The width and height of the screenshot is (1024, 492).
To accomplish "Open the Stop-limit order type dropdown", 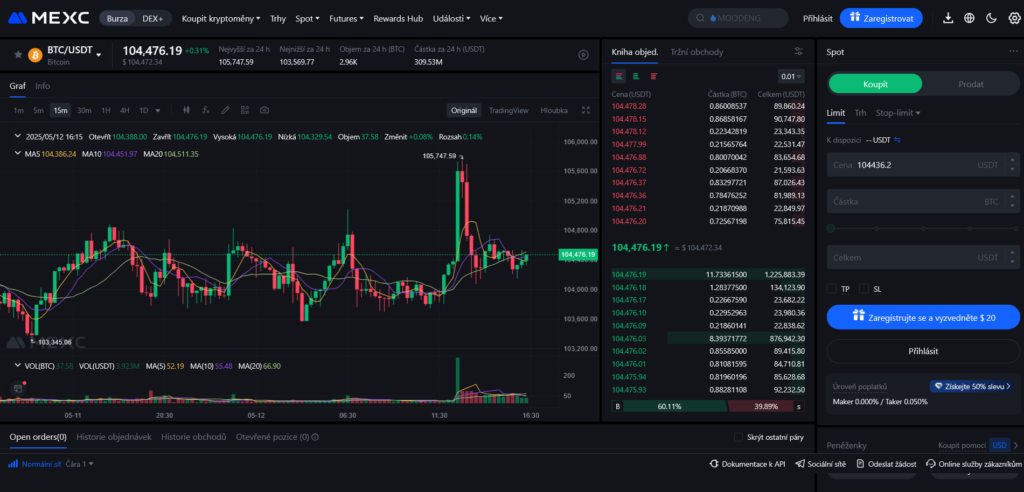I will (x=898, y=112).
